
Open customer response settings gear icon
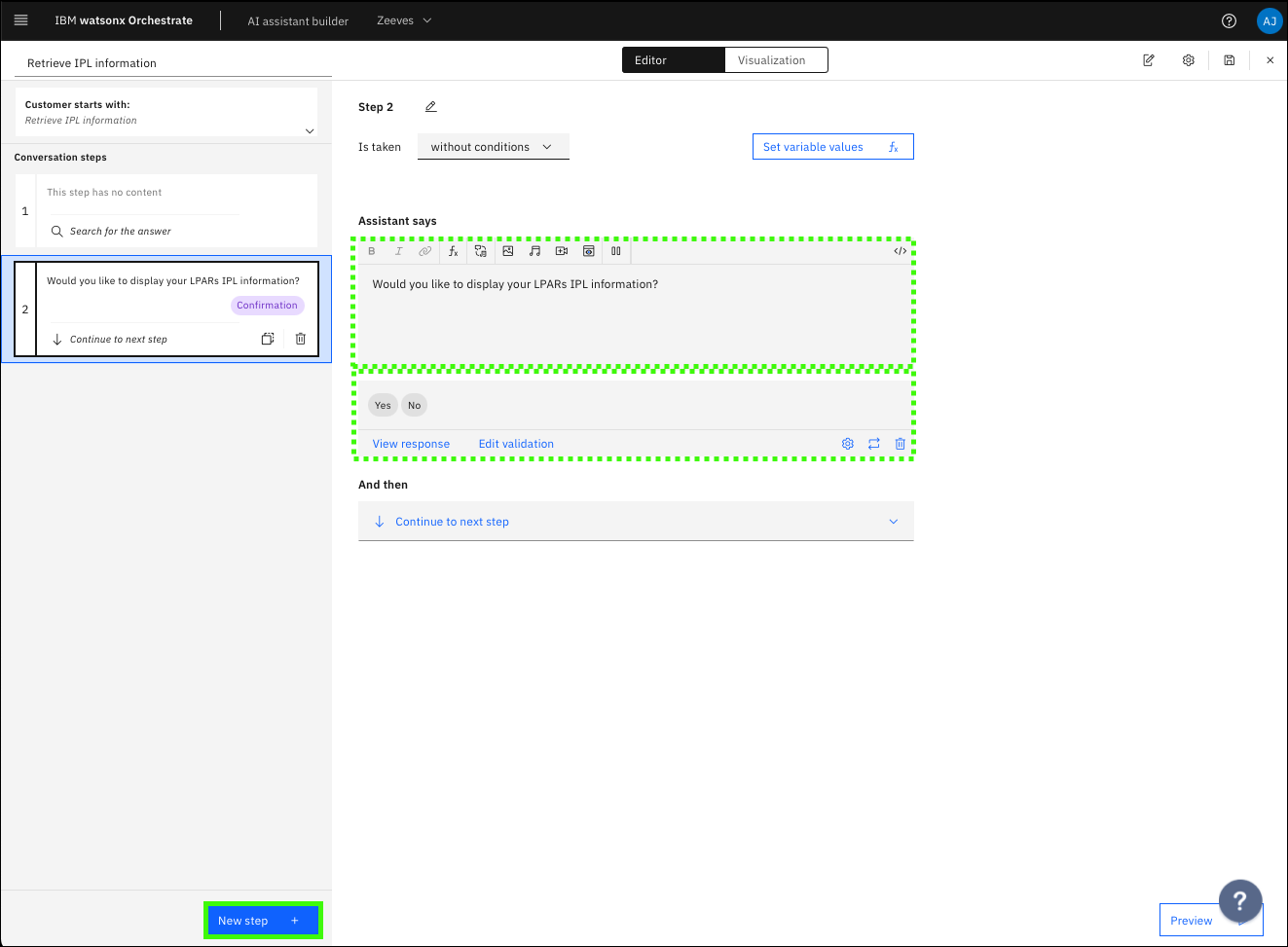click(x=848, y=444)
